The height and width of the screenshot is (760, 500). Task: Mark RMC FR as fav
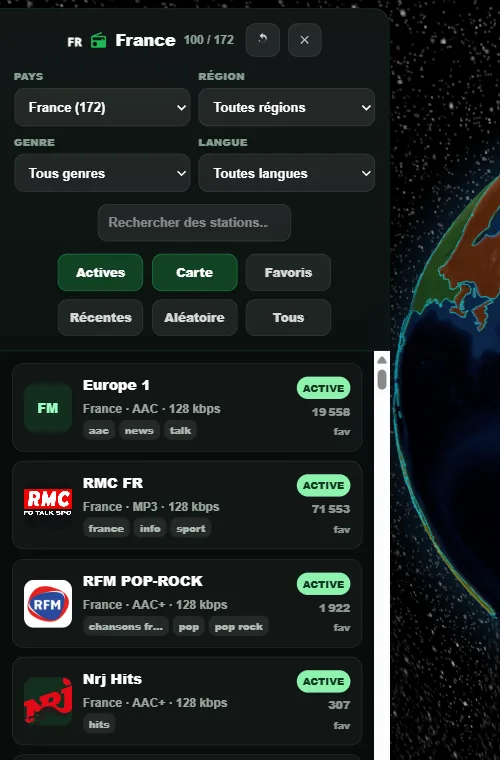pyautogui.click(x=342, y=529)
